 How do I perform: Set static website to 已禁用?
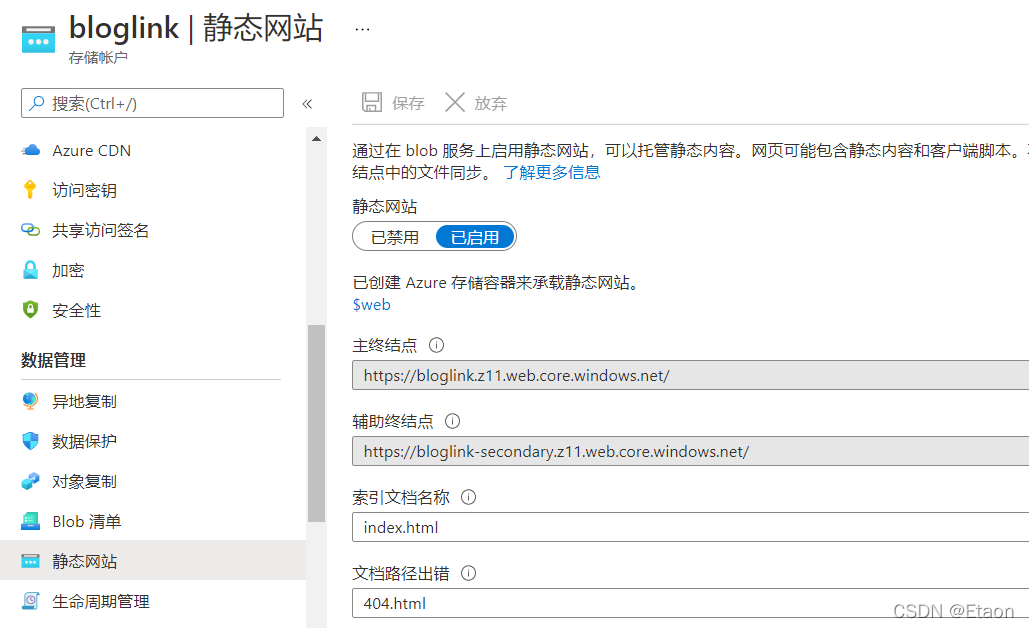tap(394, 237)
